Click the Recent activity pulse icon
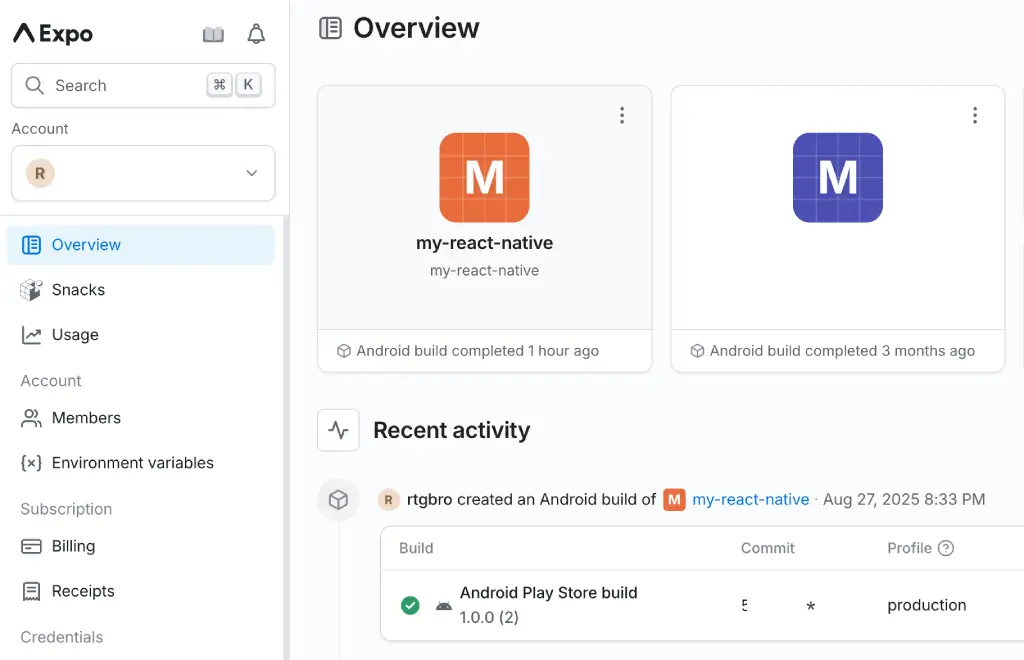Image resolution: width=1024 pixels, height=660 pixels. (x=338, y=430)
